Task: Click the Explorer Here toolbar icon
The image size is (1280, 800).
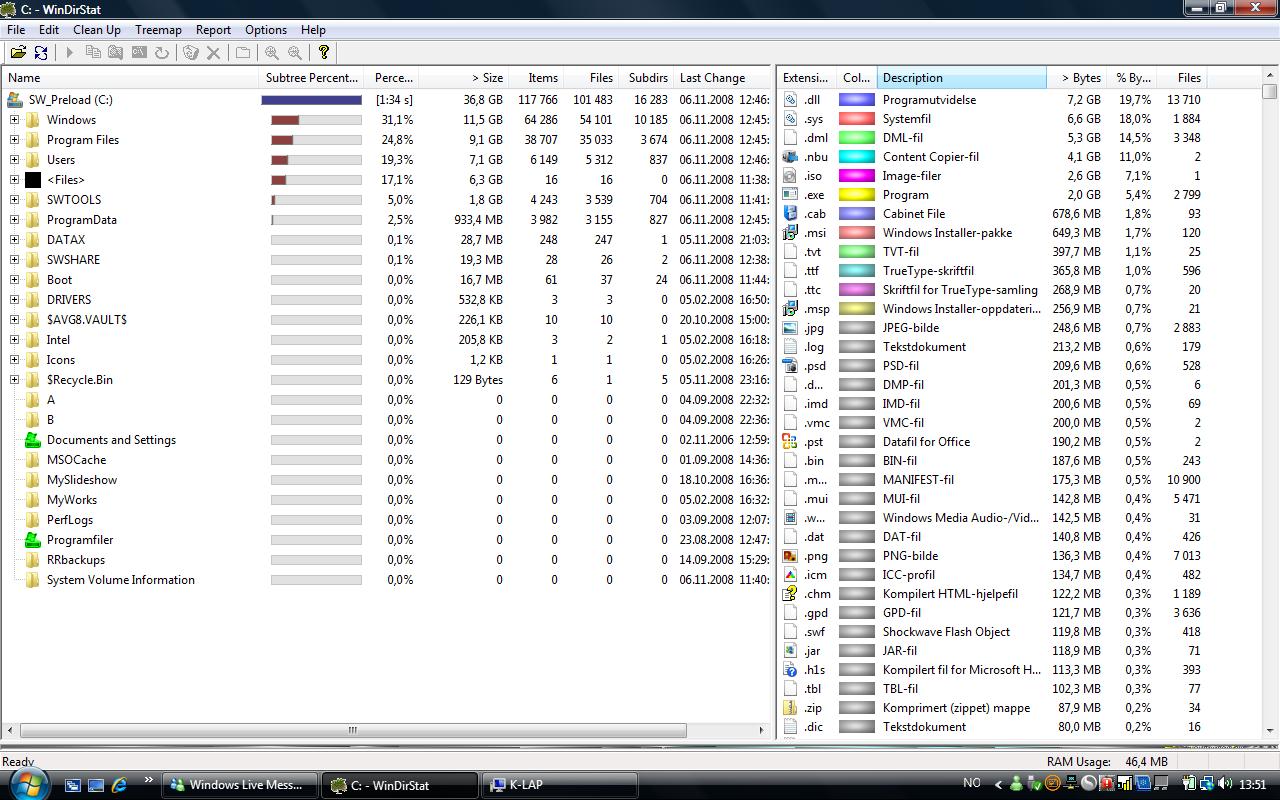Action: pyautogui.click(x=116, y=53)
